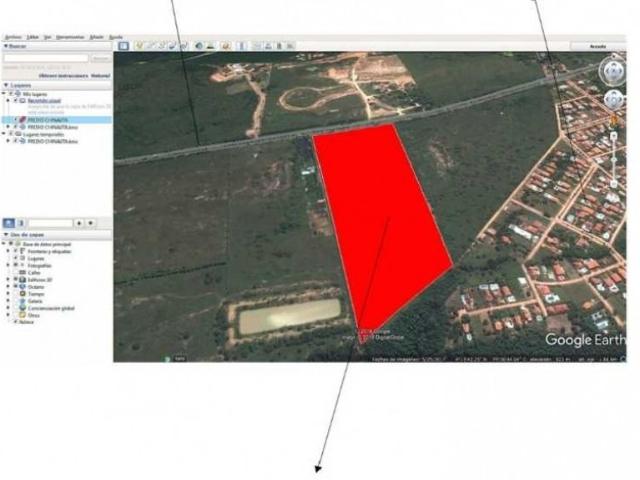Toggle the Fotografías layer checkbox

tap(16, 265)
